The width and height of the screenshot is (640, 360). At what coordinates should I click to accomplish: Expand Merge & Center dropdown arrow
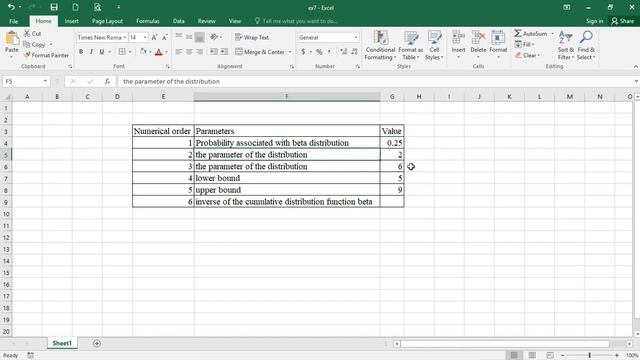(290, 52)
